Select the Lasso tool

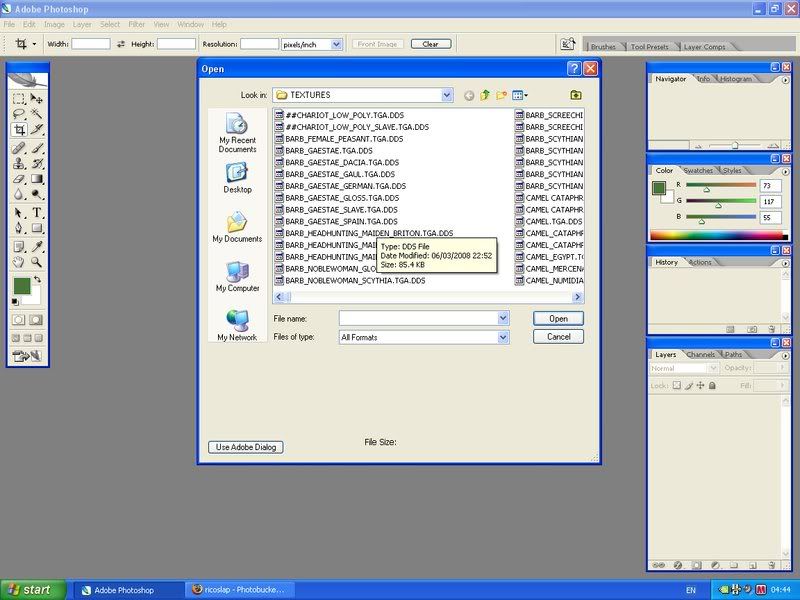click(19, 114)
